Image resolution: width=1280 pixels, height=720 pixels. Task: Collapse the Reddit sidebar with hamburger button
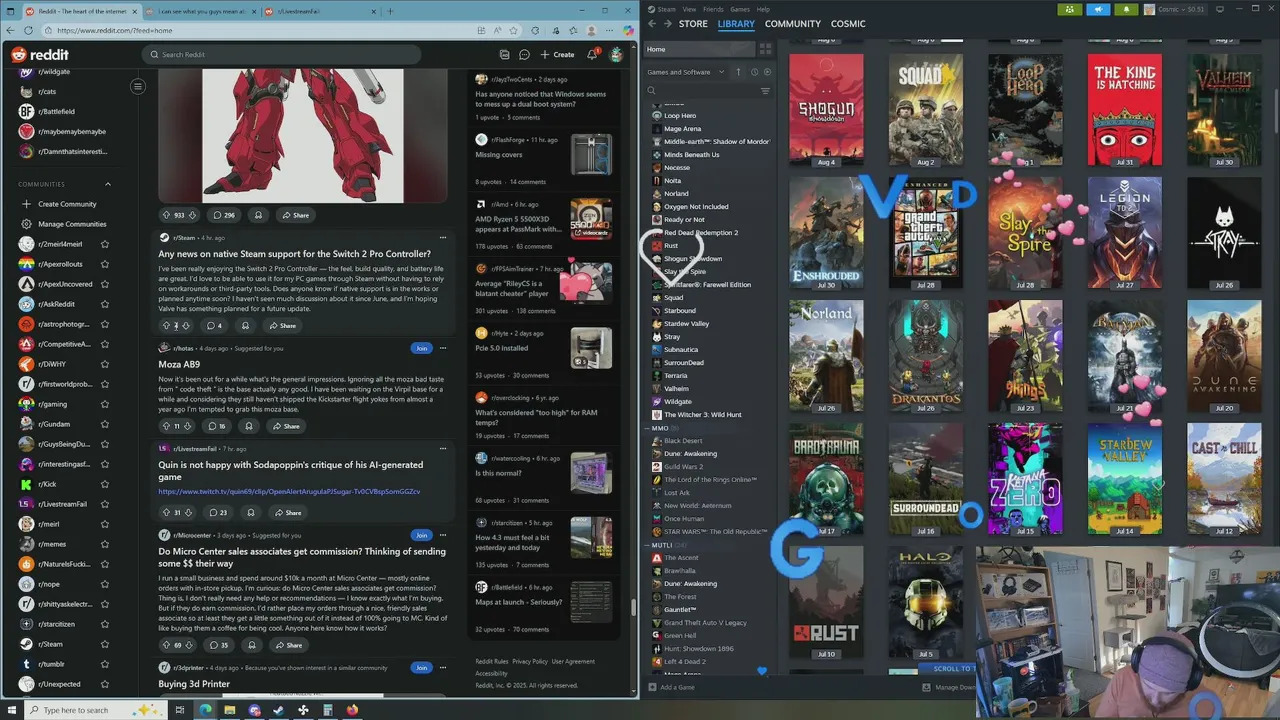[x=138, y=86]
